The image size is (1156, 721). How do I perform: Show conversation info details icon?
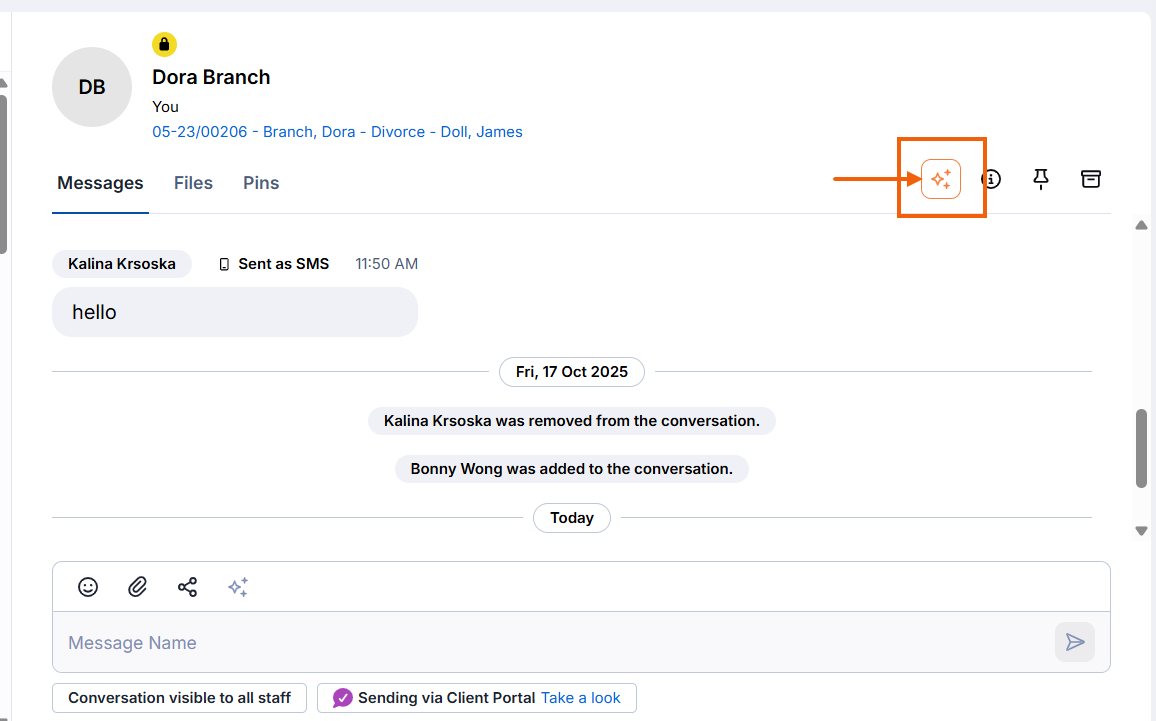pos(991,179)
